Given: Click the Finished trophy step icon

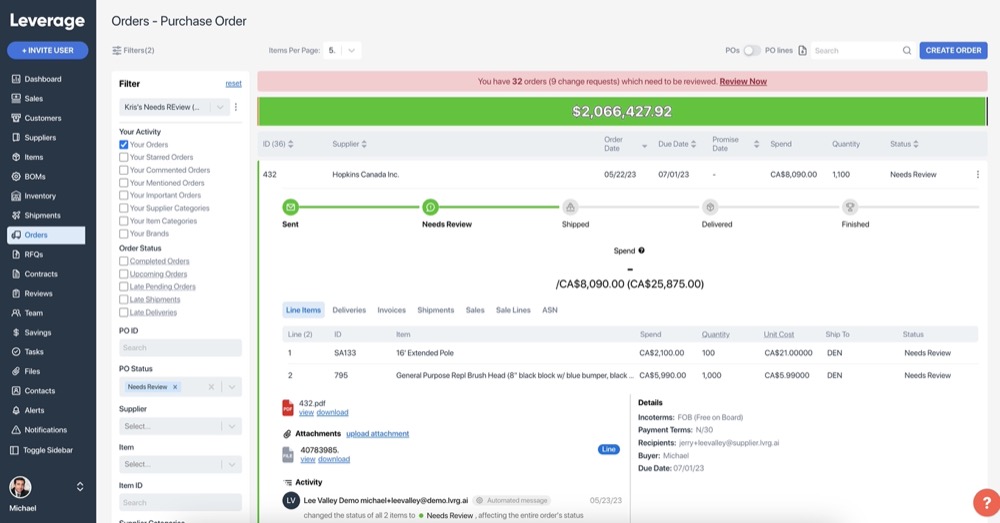Looking at the screenshot, I should tap(849, 207).
